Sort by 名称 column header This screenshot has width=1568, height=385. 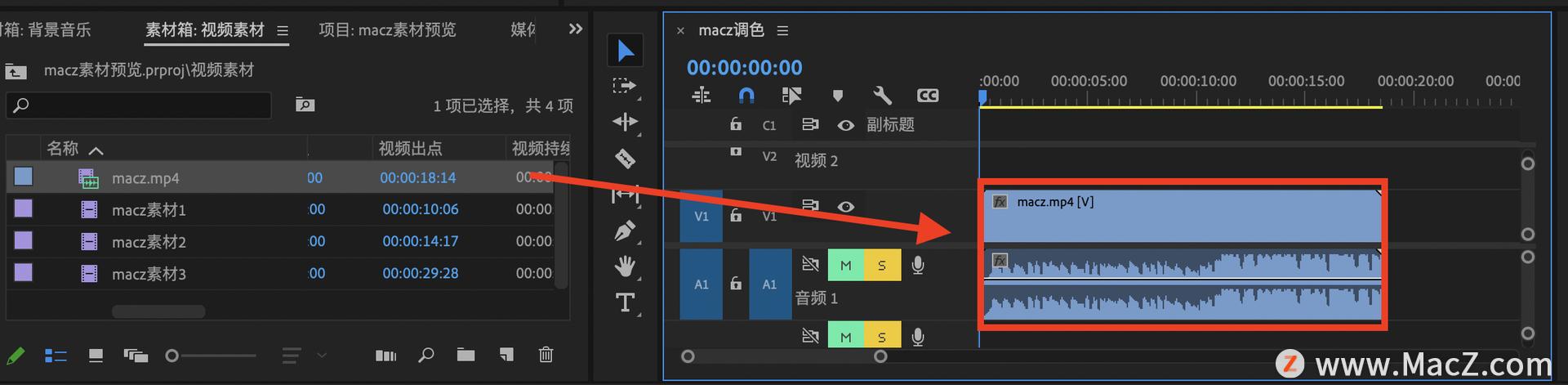pos(62,148)
